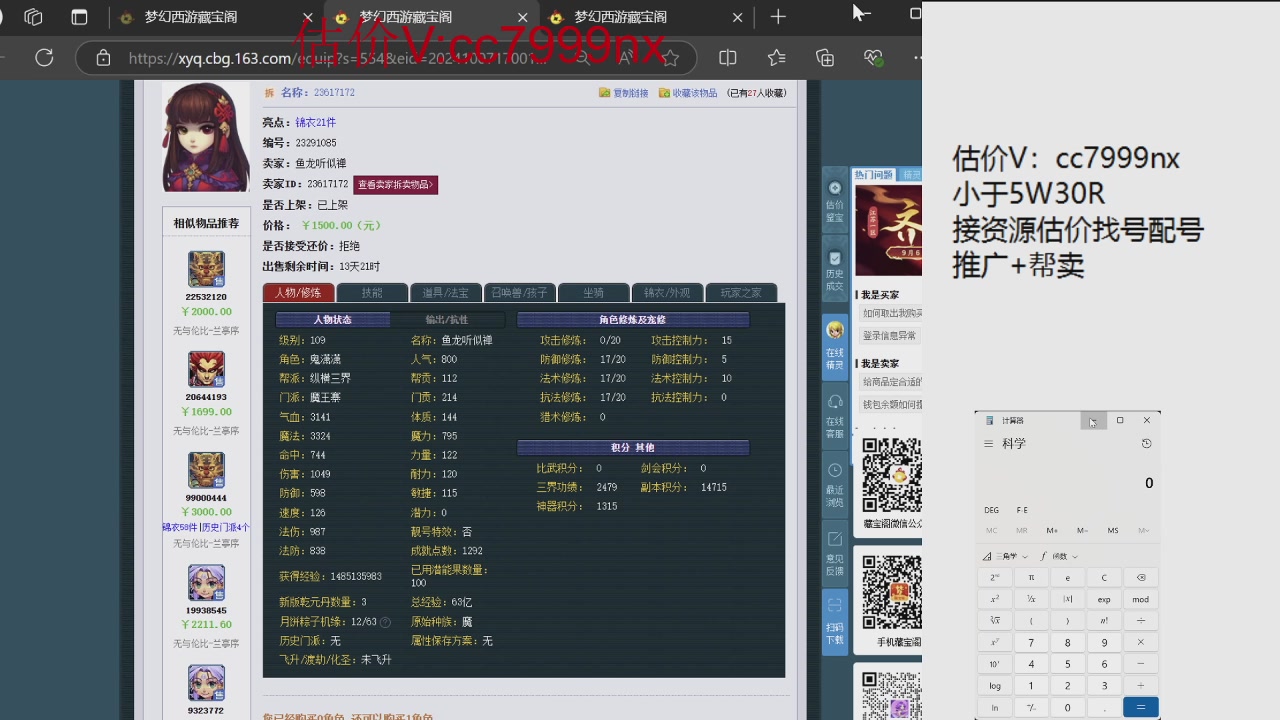Open similar item 19938545 thumbnail
The image size is (1280, 720).
coord(206,583)
